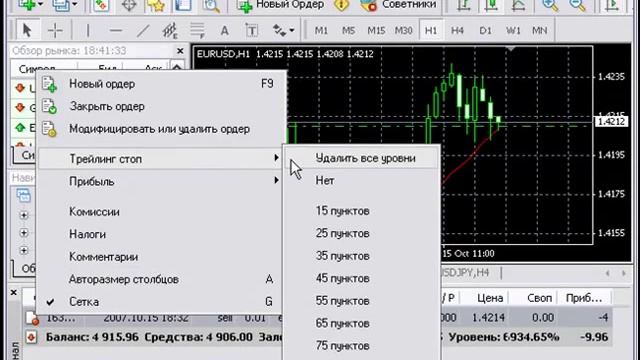The height and width of the screenshot is (360, 640).
Task: Open the new chart dropdown arrow
Action: (41, 5)
